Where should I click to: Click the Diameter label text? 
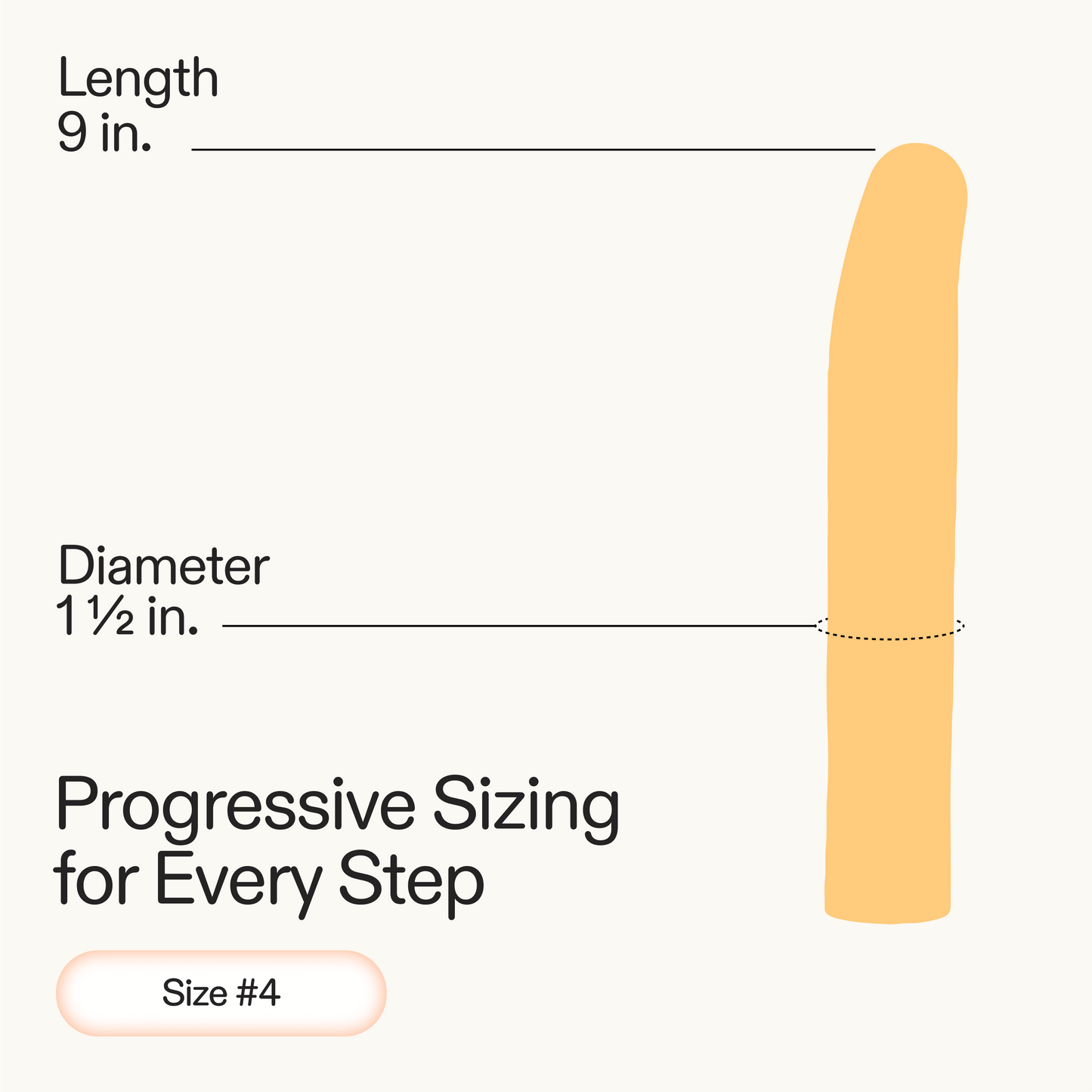pyautogui.click(x=164, y=566)
